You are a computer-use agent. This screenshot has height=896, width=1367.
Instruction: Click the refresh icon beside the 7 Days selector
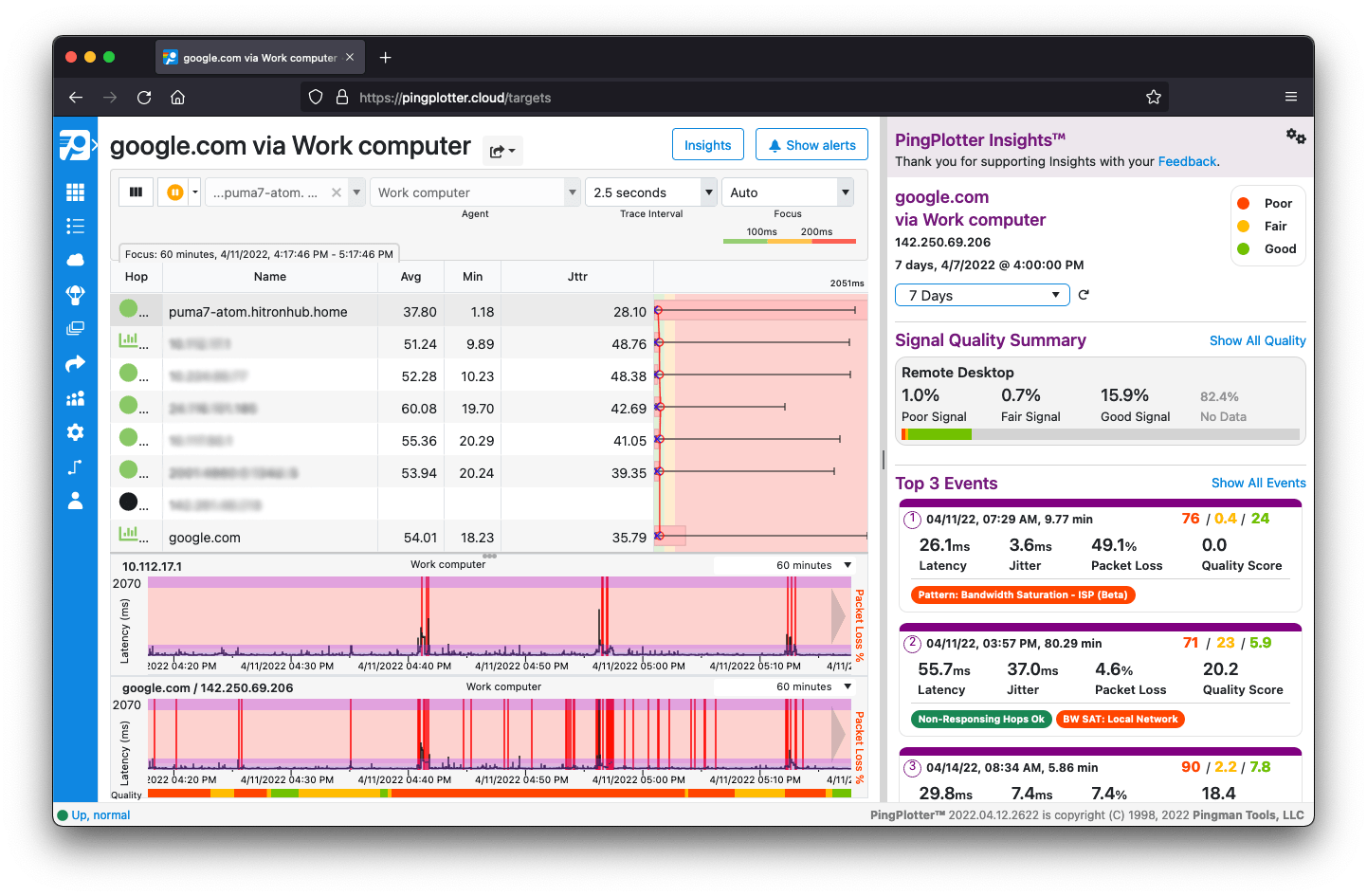coord(1084,295)
